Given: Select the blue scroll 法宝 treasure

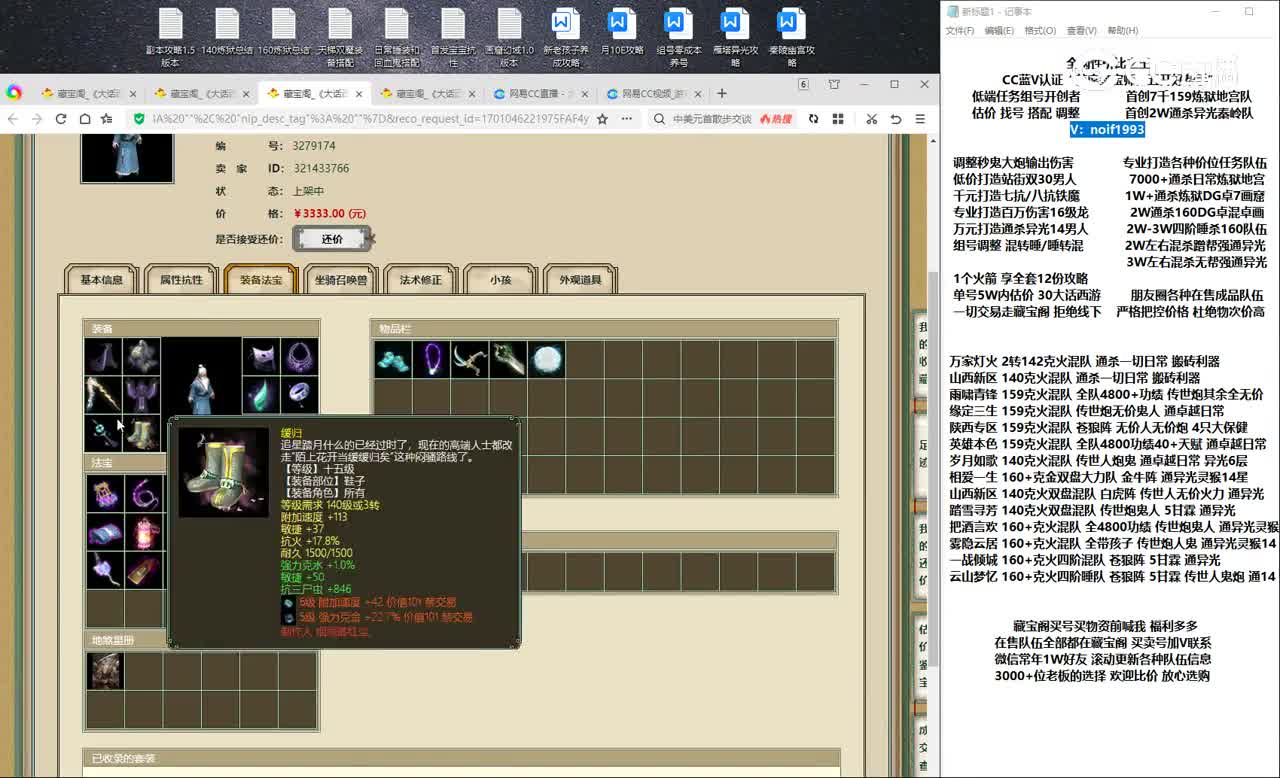Looking at the screenshot, I should coord(104,532).
